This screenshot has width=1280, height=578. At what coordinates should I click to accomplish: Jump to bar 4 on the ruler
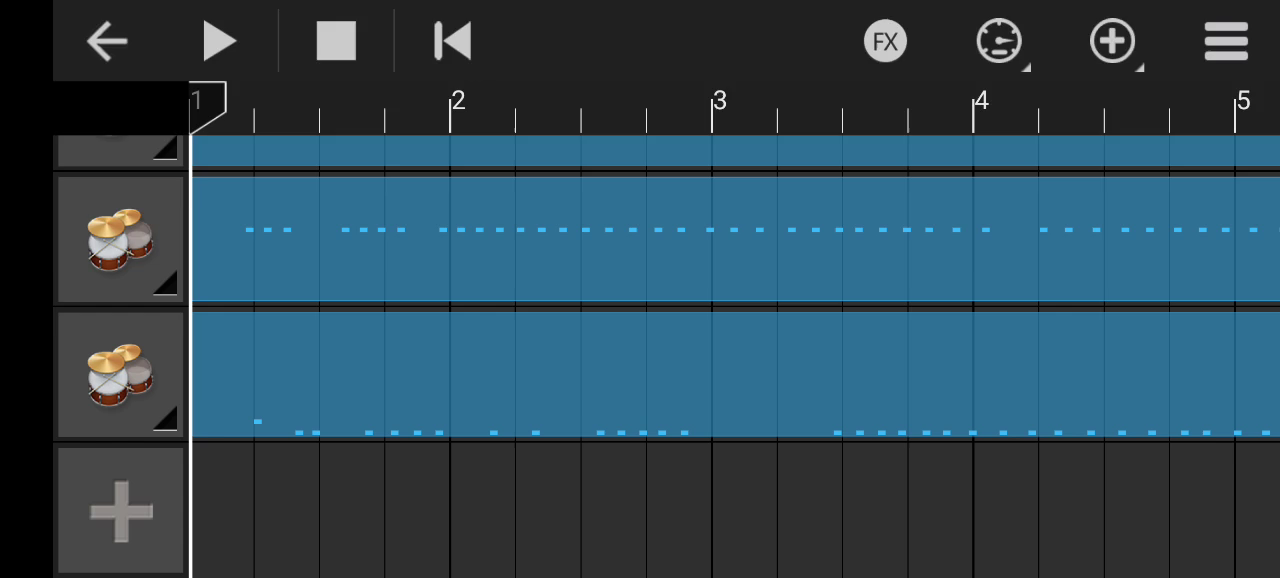click(x=979, y=102)
